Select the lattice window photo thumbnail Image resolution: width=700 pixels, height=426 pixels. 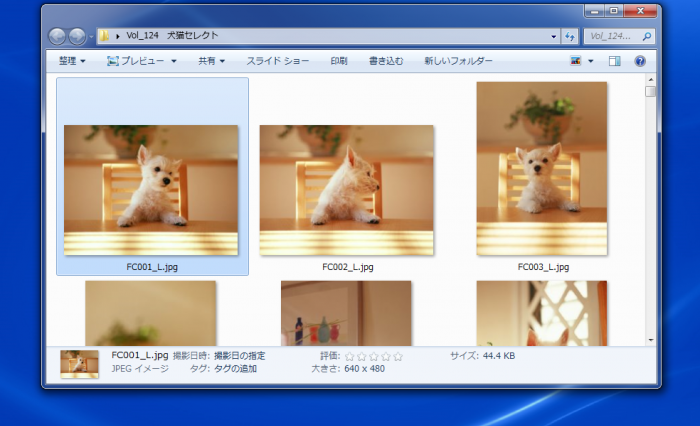[x=542, y=313]
